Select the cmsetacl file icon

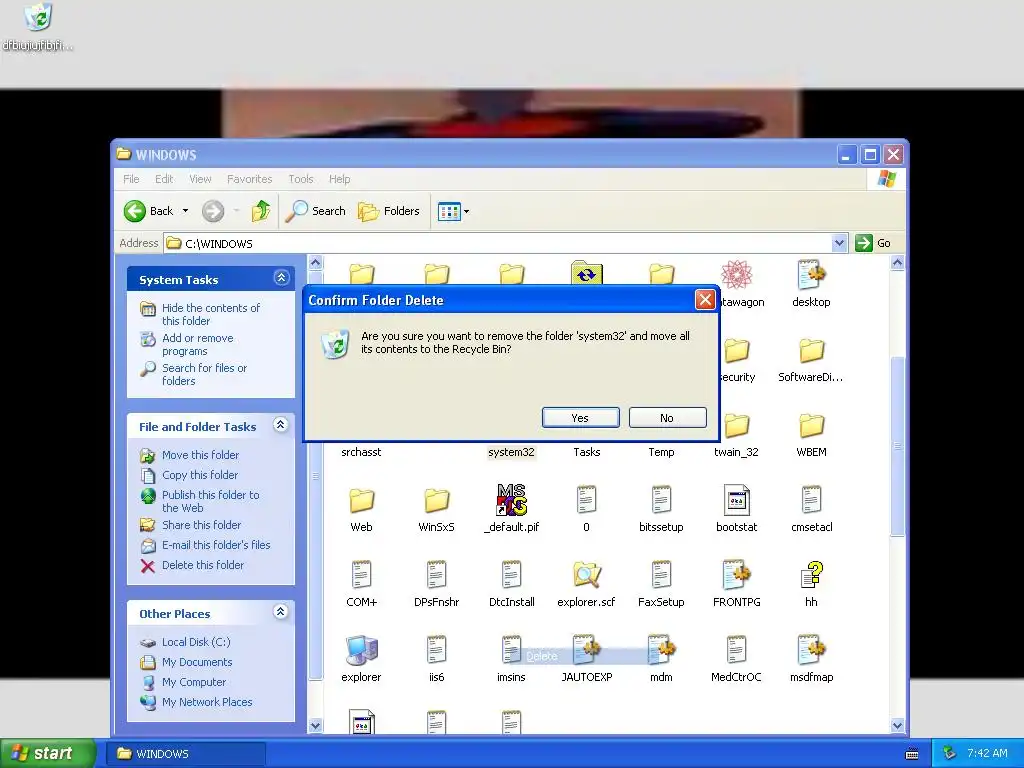(811, 500)
